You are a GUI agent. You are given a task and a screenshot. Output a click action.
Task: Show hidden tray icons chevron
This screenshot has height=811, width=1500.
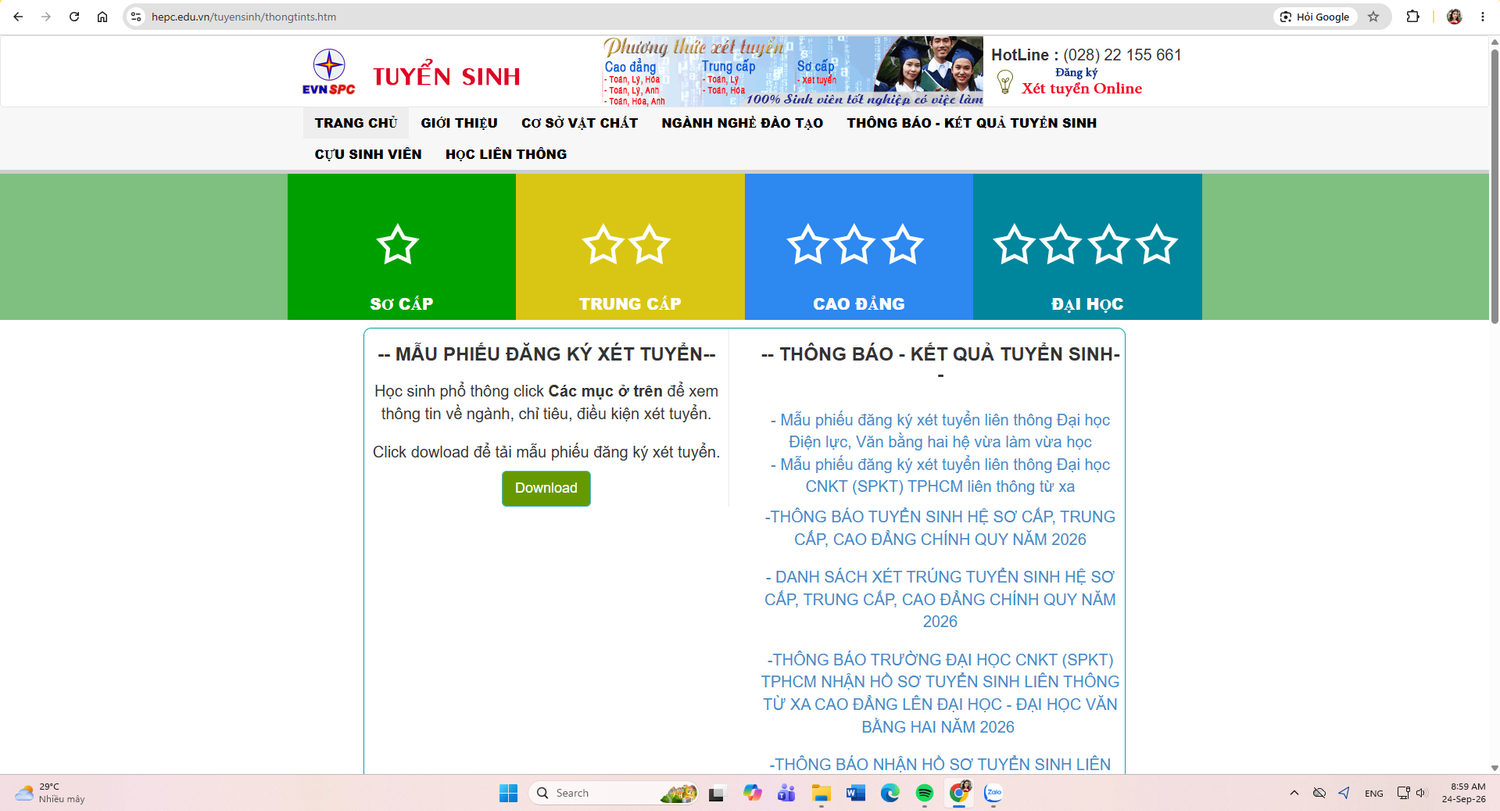pyautogui.click(x=1294, y=793)
